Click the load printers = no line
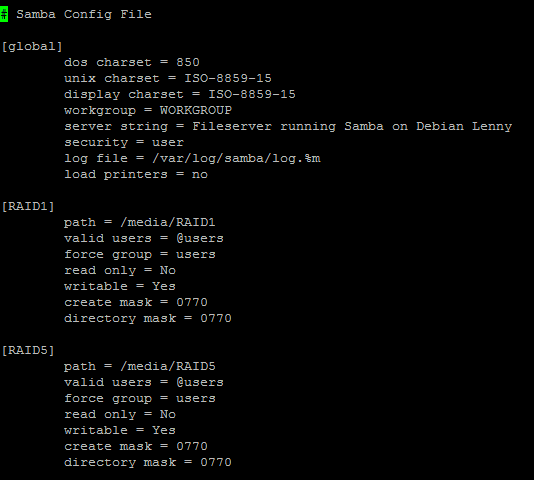Screen dimensions: 534x480 click(136, 174)
